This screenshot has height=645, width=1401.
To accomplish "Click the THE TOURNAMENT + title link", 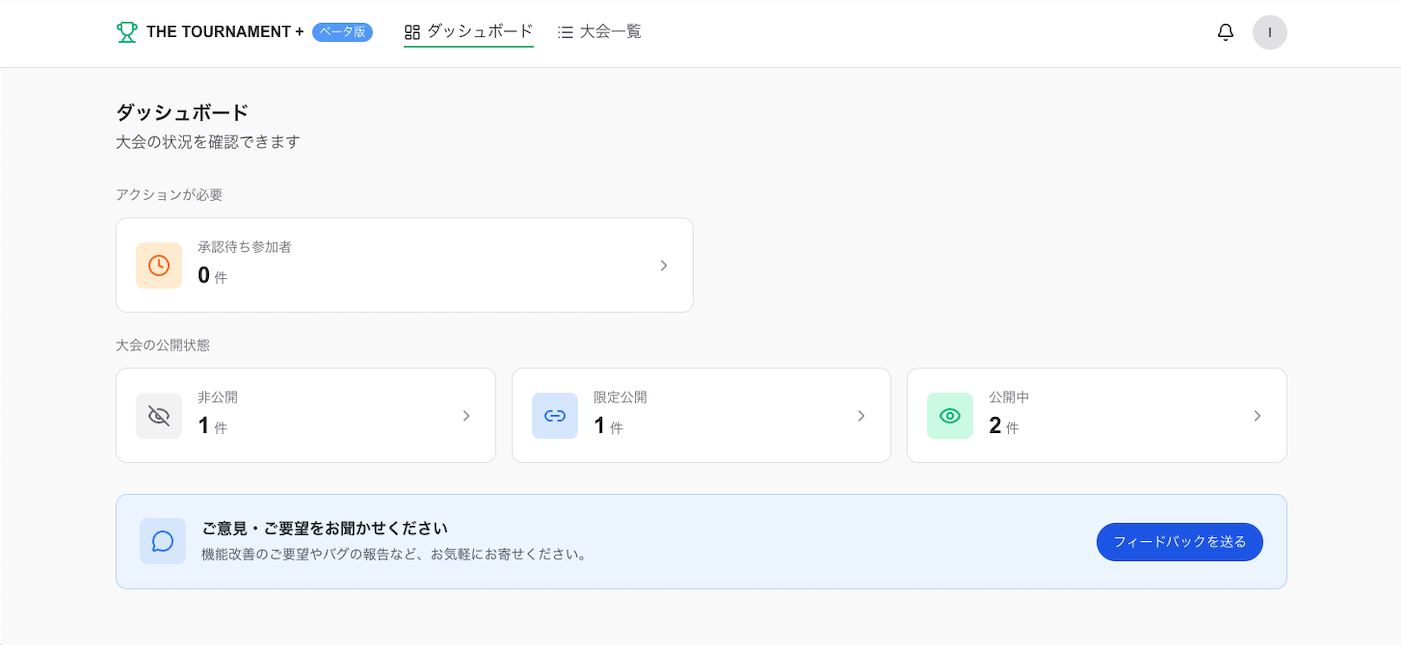I will point(225,32).
